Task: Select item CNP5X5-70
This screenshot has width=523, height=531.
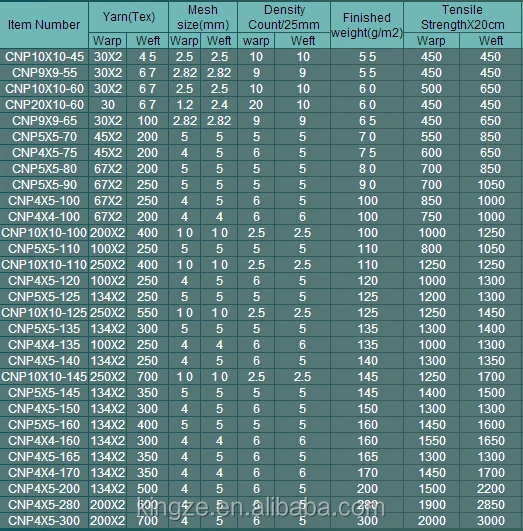Action: pyautogui.click(x=44, y=137)
